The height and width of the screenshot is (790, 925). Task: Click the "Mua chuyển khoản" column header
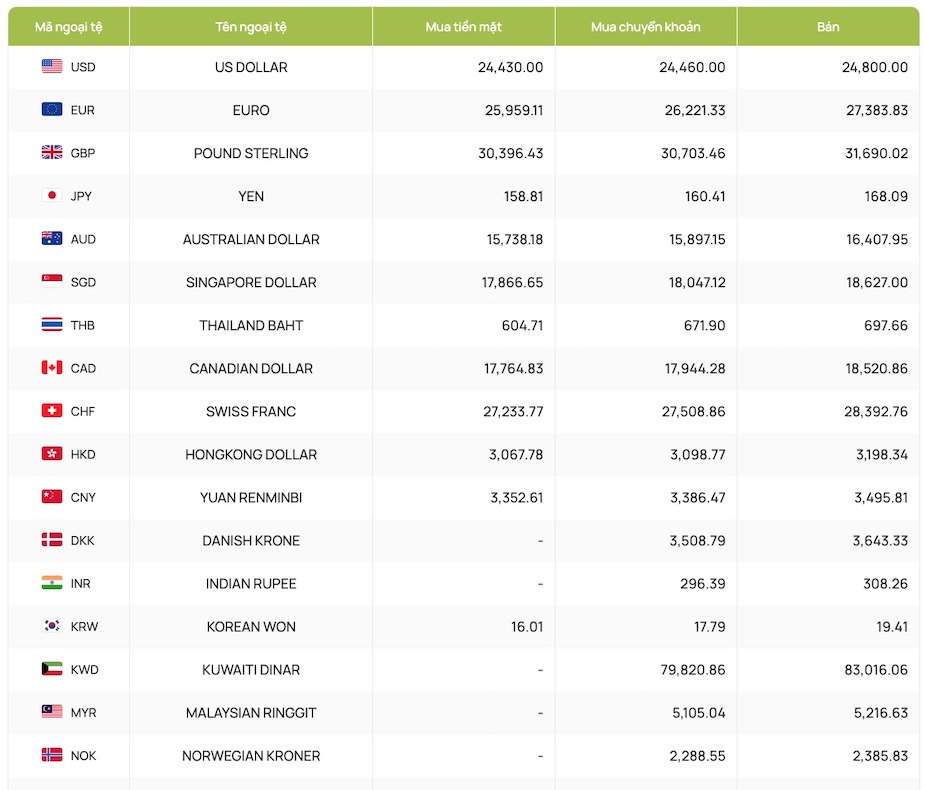645,27
